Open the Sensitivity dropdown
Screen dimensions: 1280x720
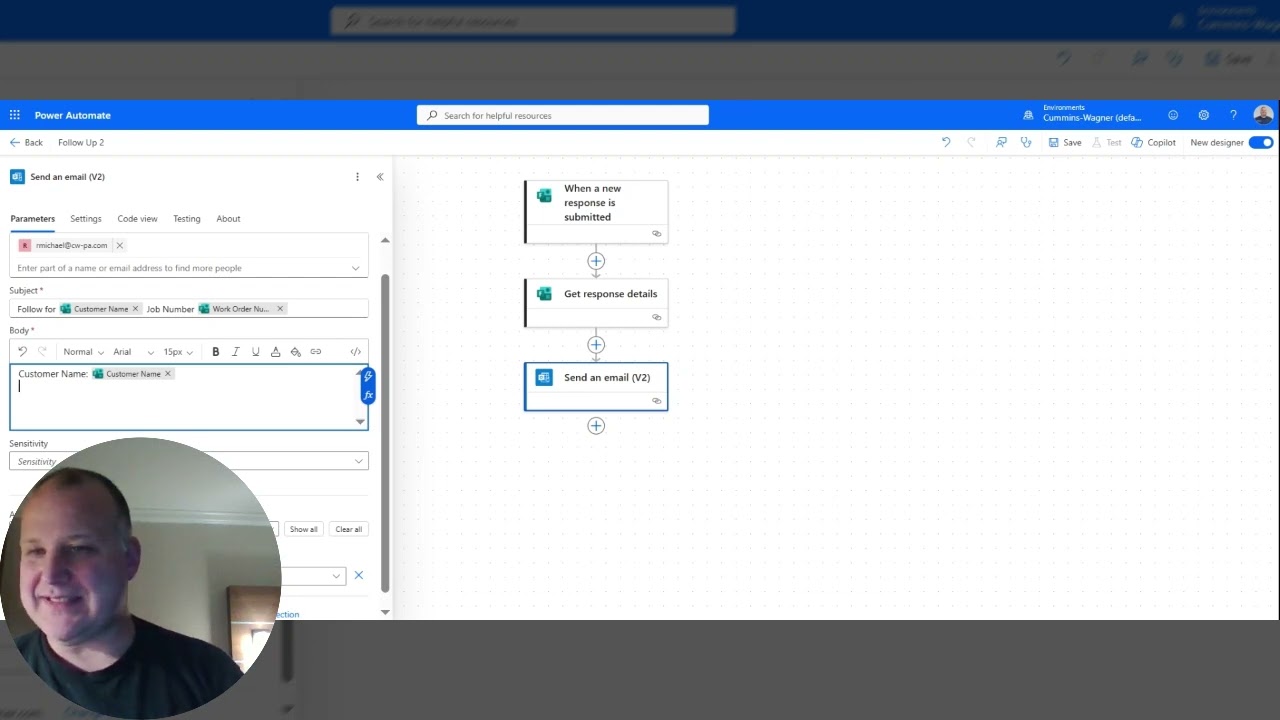pyautogui.click(x=189, y=461)
